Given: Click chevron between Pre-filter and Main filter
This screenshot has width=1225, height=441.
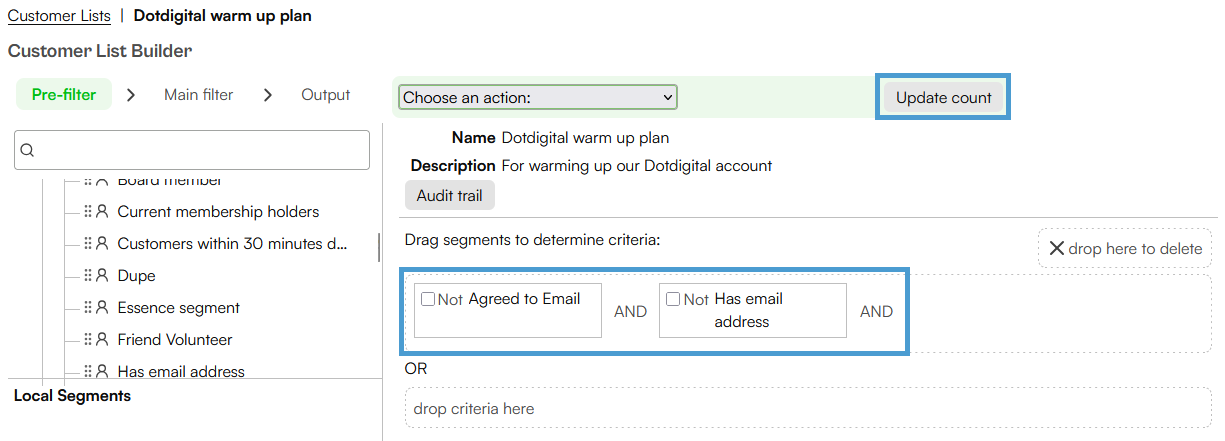Looking at the screenshot, I should (130, 95).
